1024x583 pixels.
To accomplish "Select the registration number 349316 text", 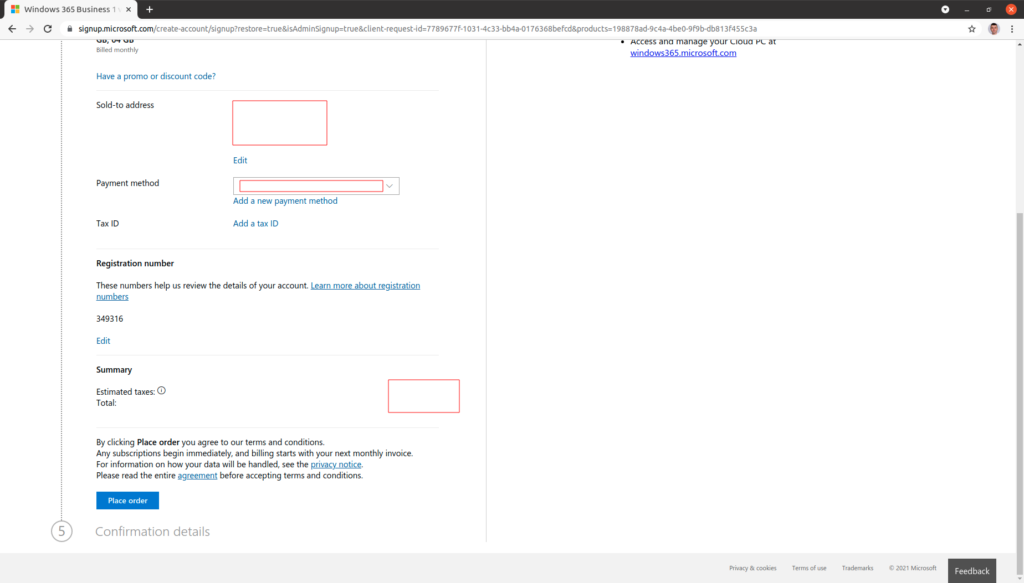I will (x=109, y=319).
